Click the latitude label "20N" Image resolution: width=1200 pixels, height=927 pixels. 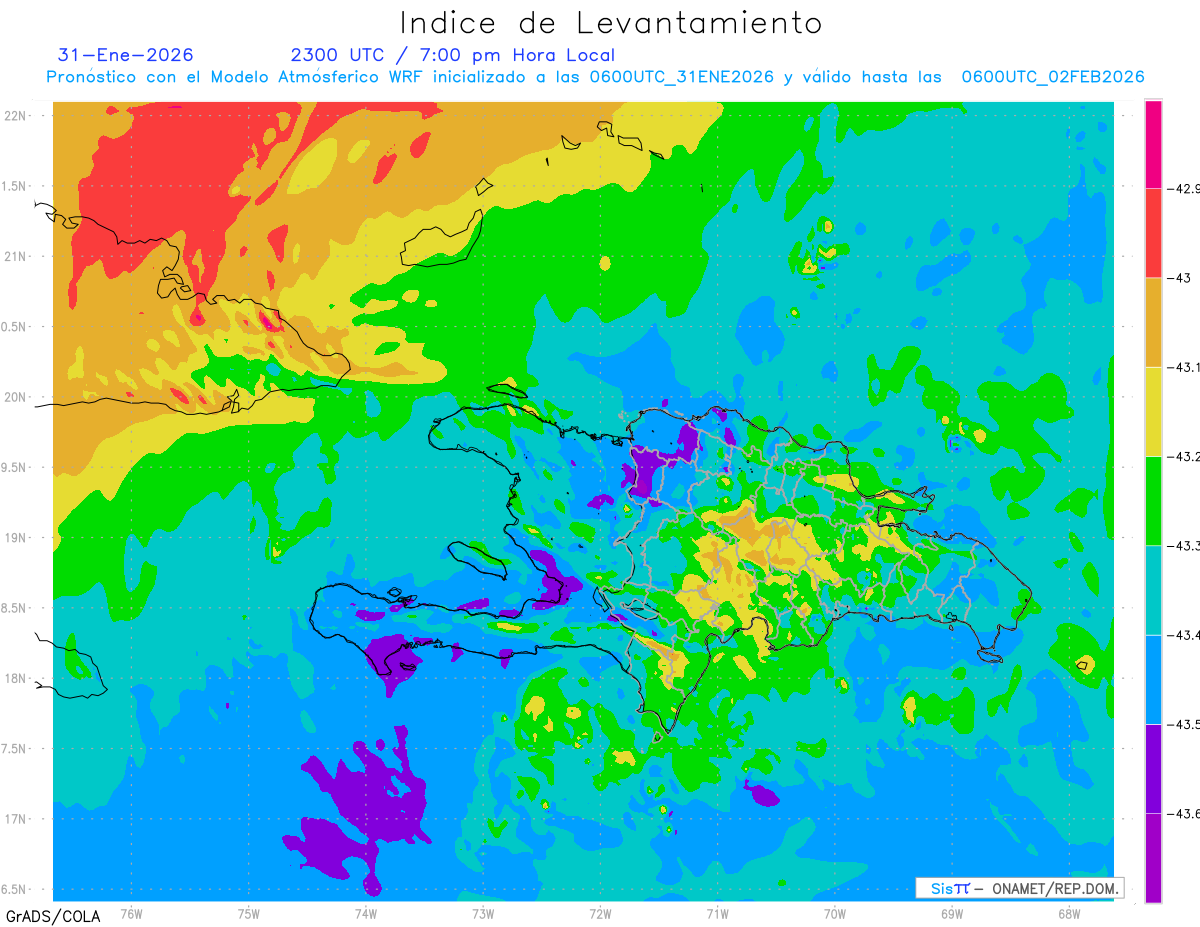[x=17, y=397]
